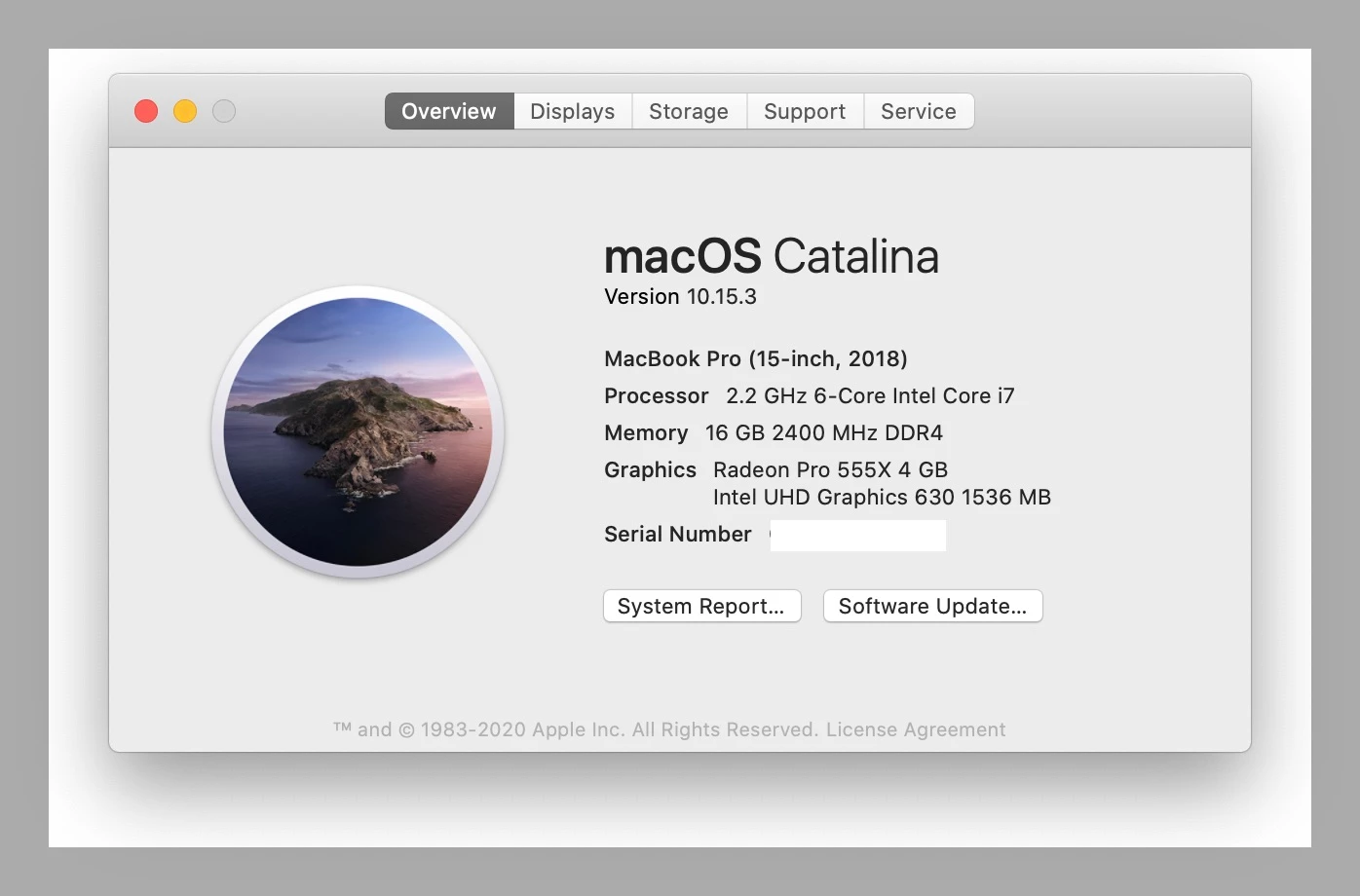Click the Version 10.15.3 text
Viewport: 1360px width, 896px height.
click(680, 296)
